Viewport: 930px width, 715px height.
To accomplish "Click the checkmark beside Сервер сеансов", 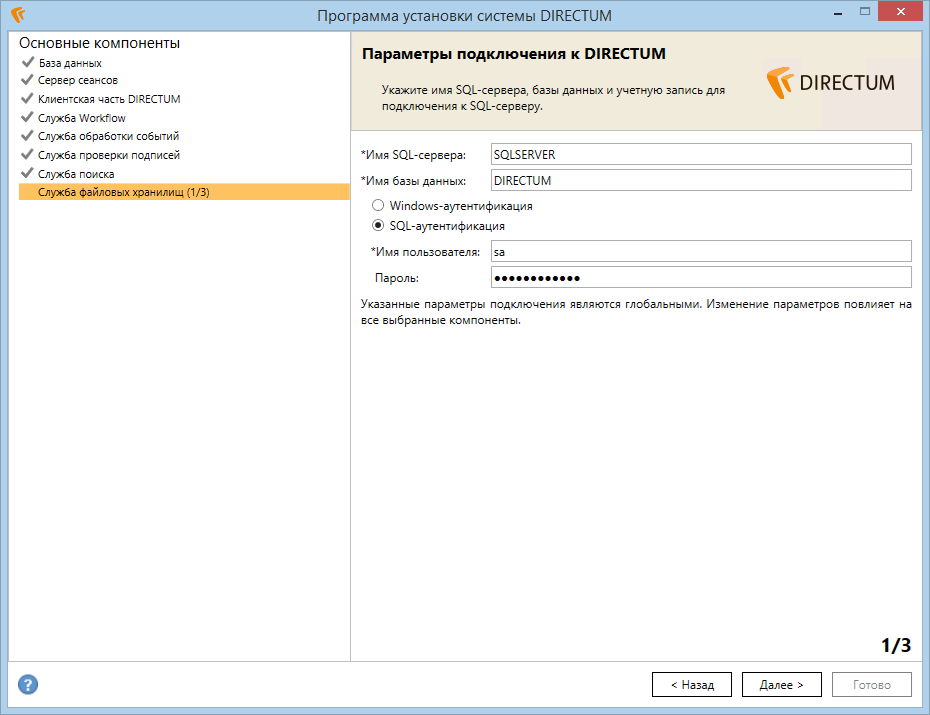I will tap(27, 79).
